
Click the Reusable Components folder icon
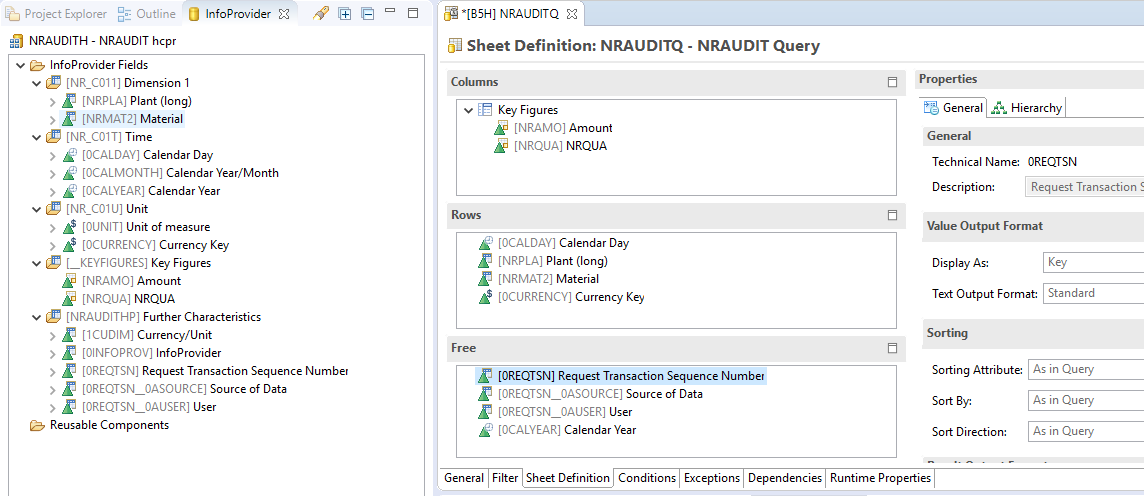37,425
